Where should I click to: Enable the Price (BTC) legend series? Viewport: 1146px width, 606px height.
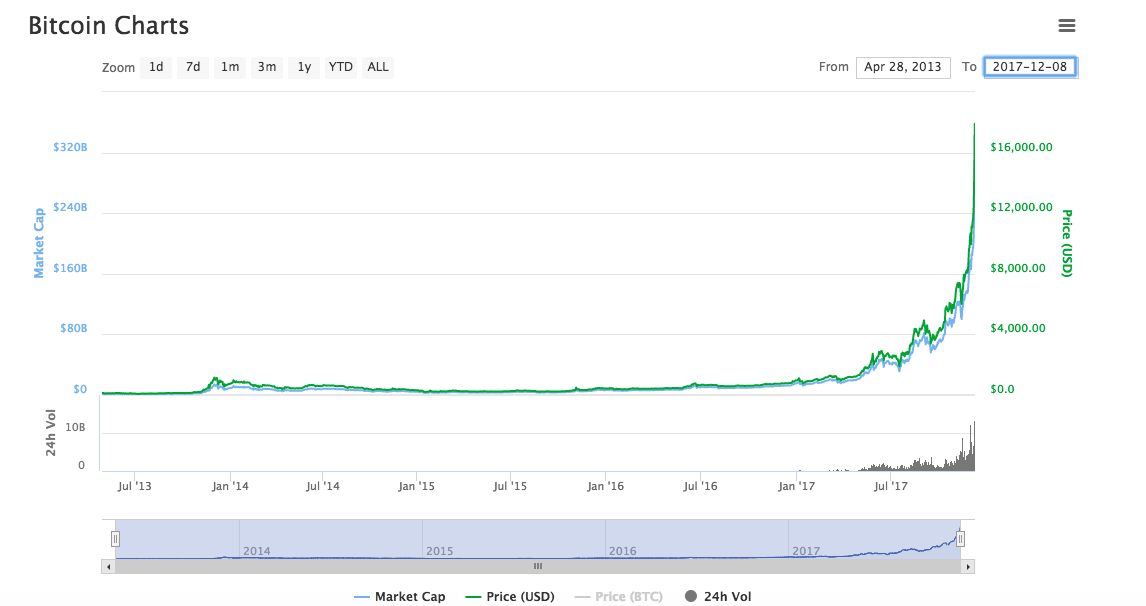coord(618,596)
